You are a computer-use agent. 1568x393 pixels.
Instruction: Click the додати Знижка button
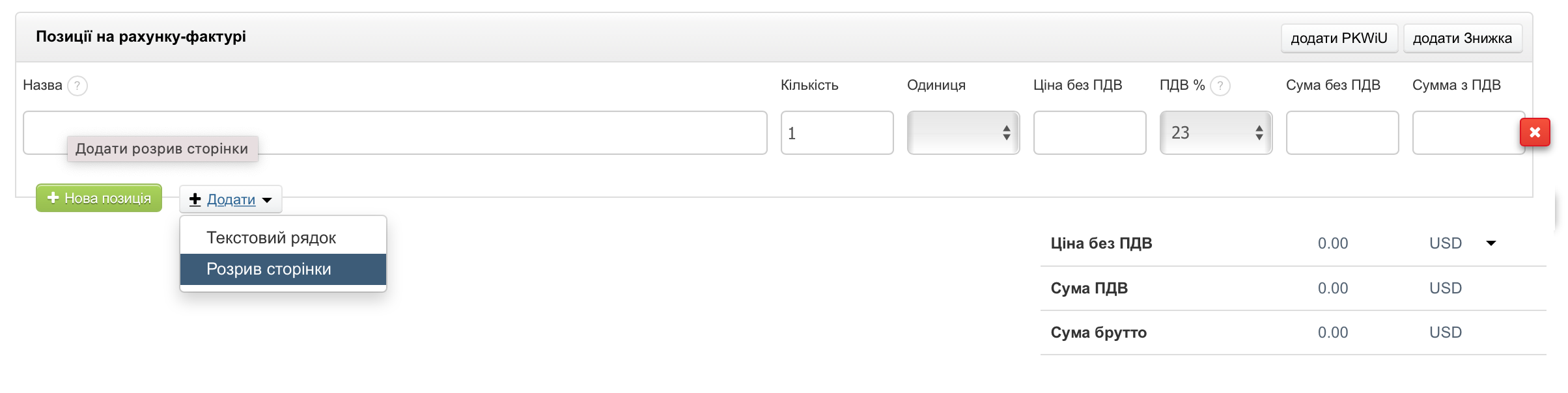click(1464, 37)
